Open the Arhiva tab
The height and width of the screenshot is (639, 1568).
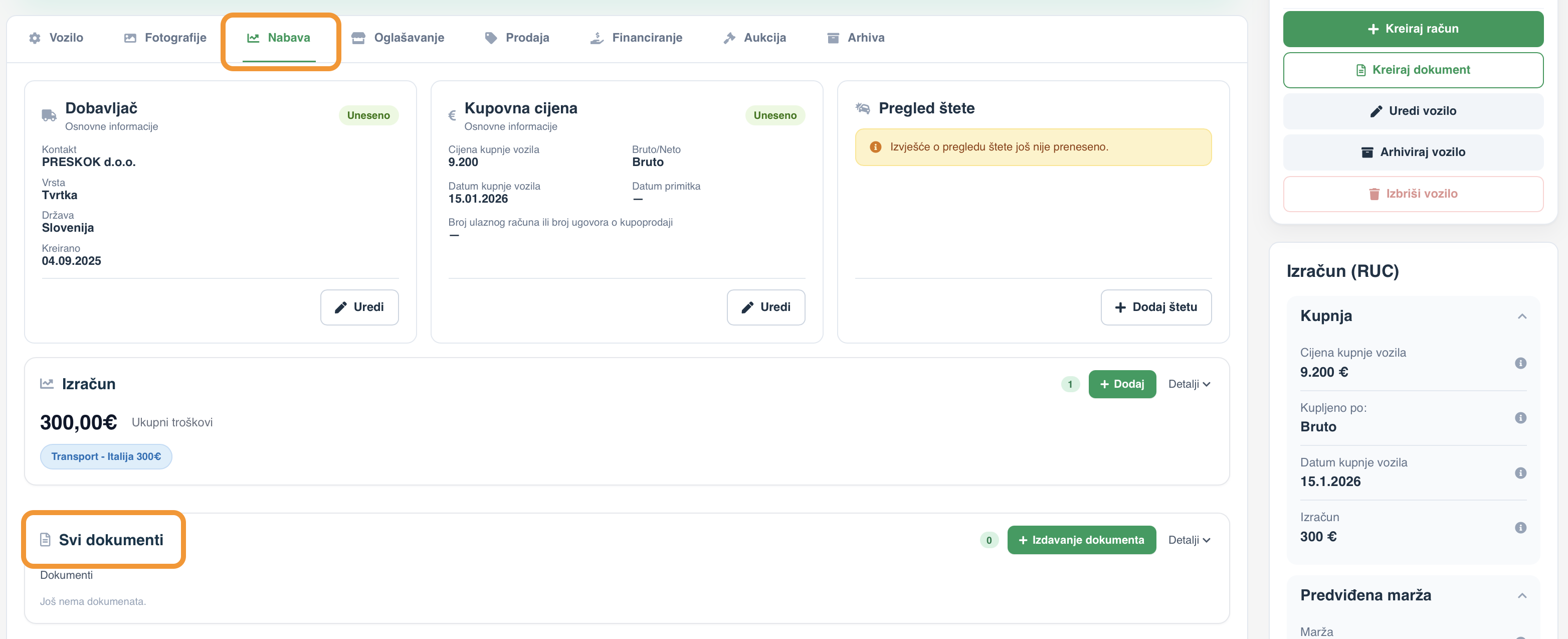tap(855, 38)
